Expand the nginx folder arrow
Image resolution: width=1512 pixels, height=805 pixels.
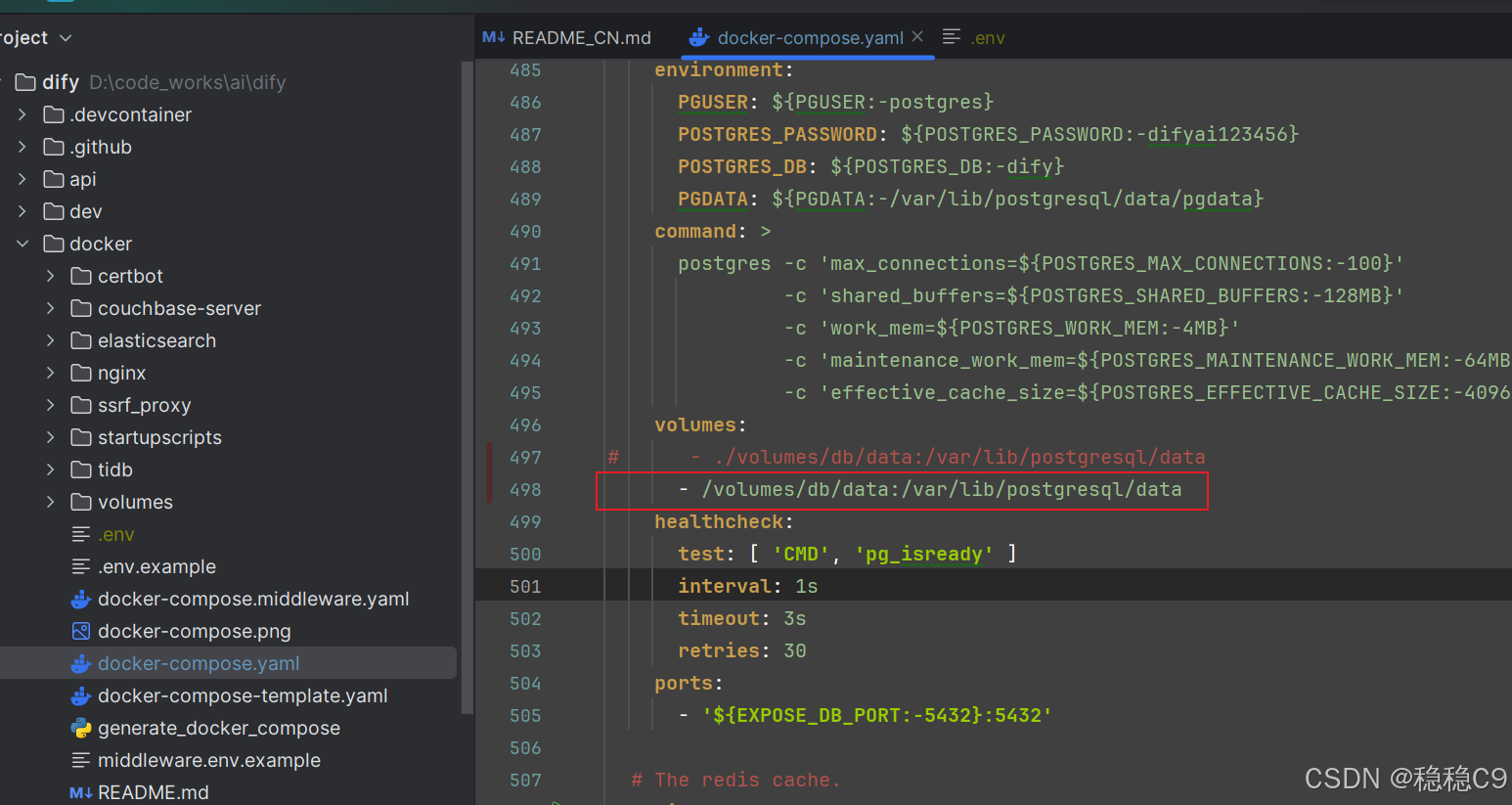[x=51, y=373]
